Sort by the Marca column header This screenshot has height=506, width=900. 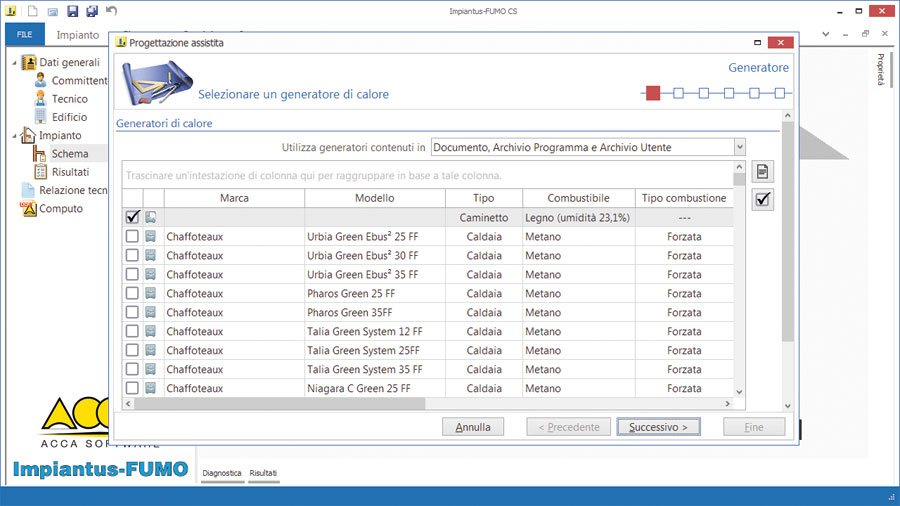click(x=234, y=198)
